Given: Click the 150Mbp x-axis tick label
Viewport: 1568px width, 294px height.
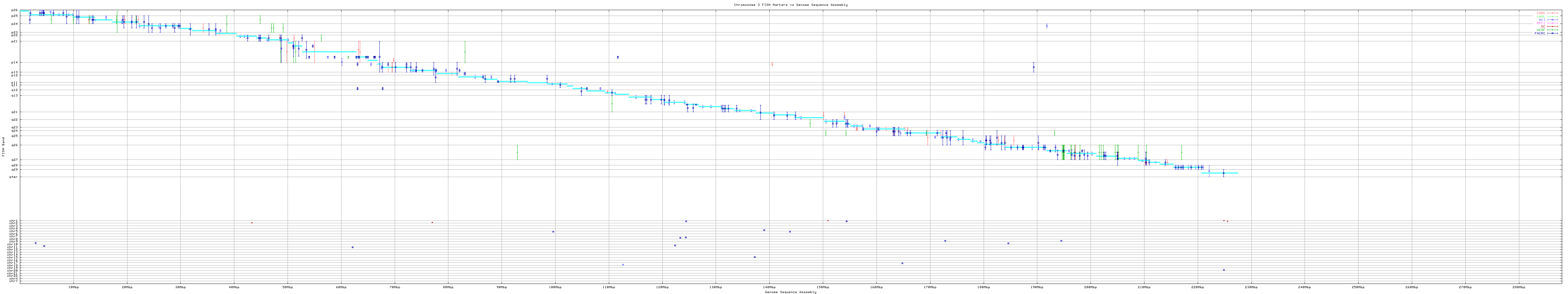Looking at the screenshot, I should (822, 287).
